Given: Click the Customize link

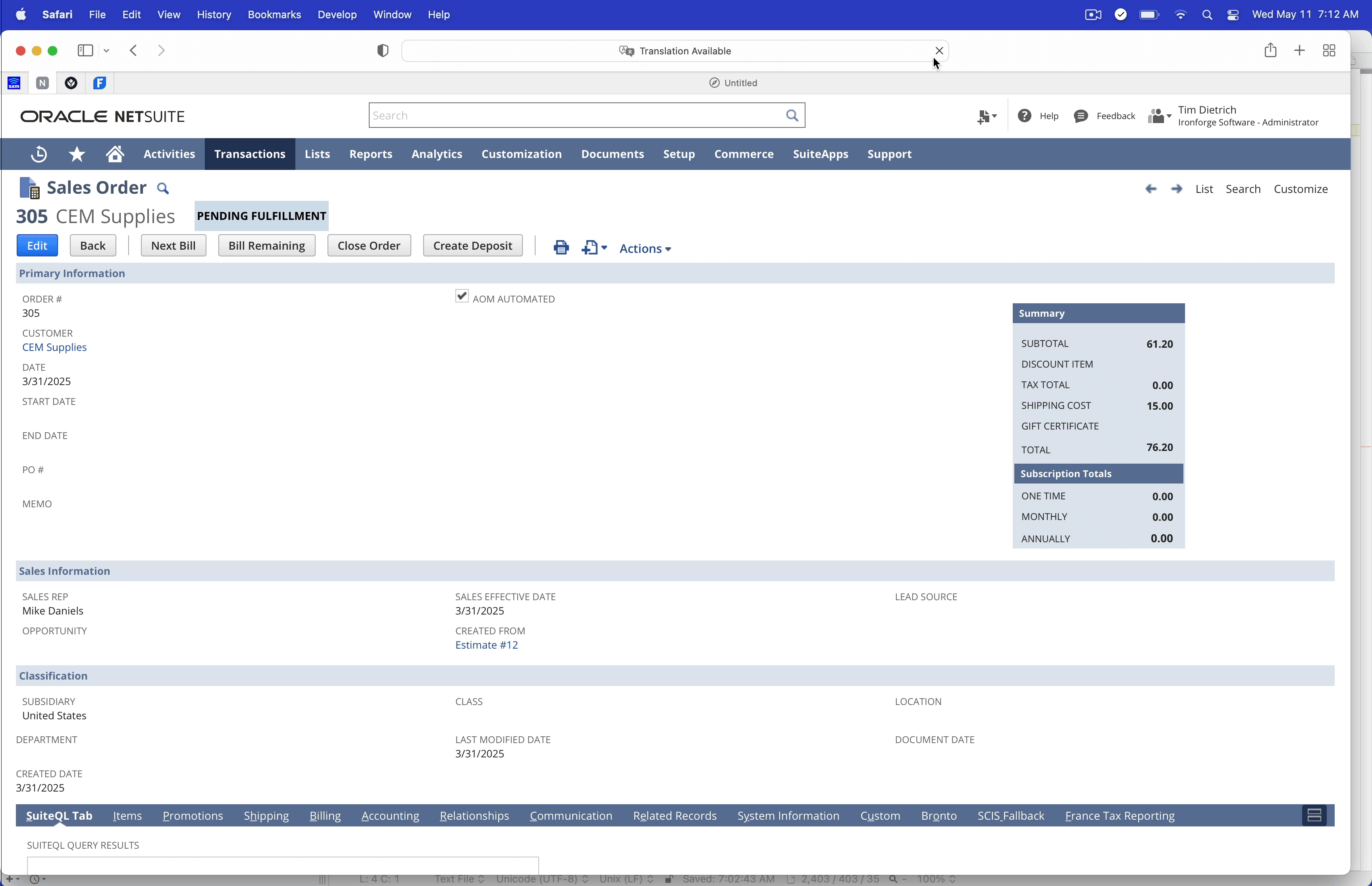Looking at the screenshot, I should (1300, 189).
